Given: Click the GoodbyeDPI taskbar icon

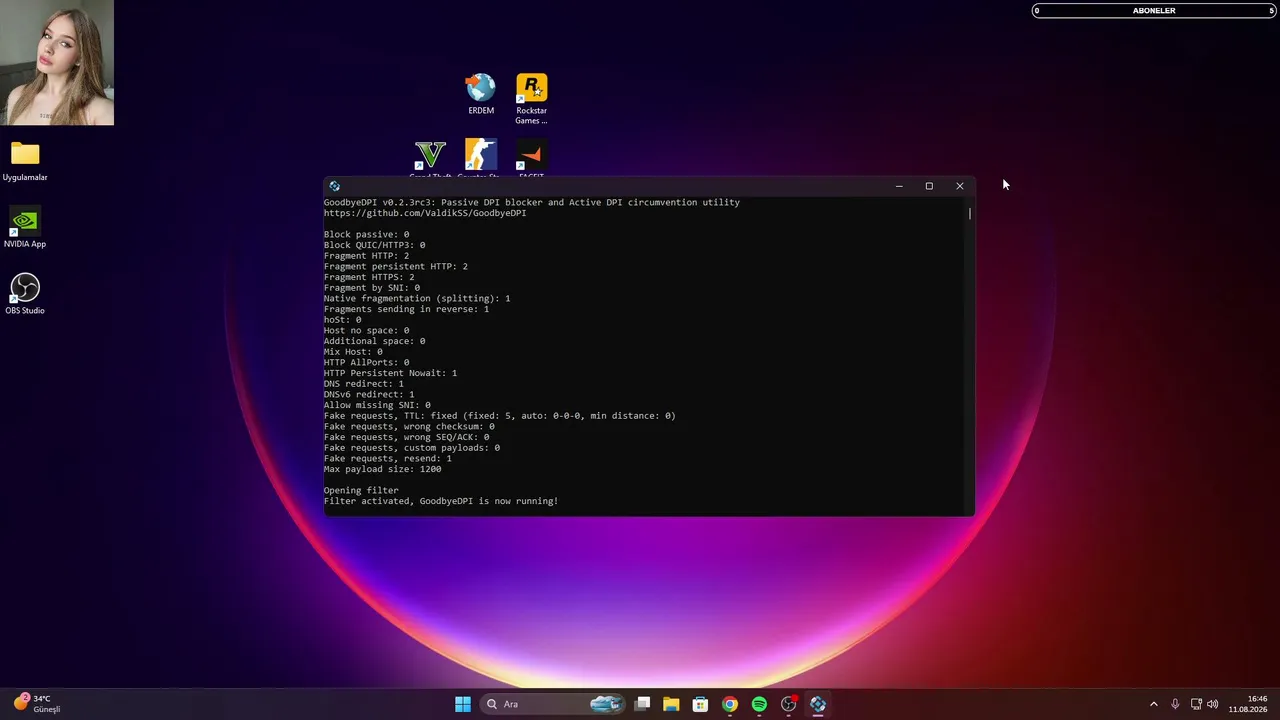Looking at the screenshot, I should [x=818, y=704].
